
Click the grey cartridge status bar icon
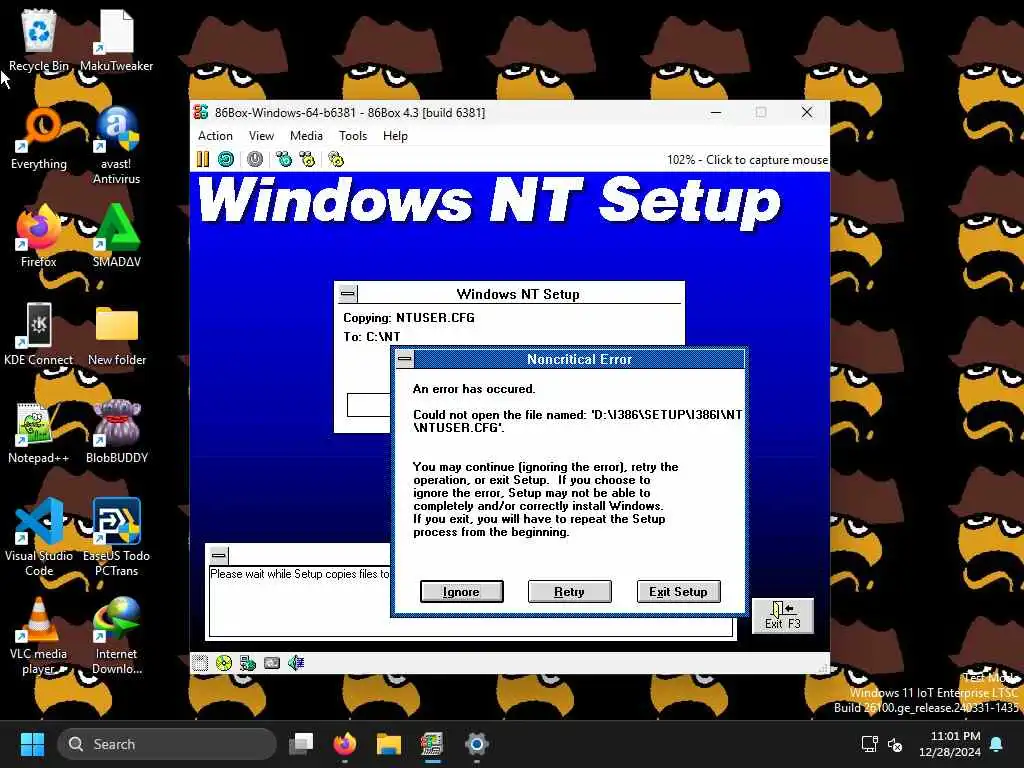click(x=272, y=664)
